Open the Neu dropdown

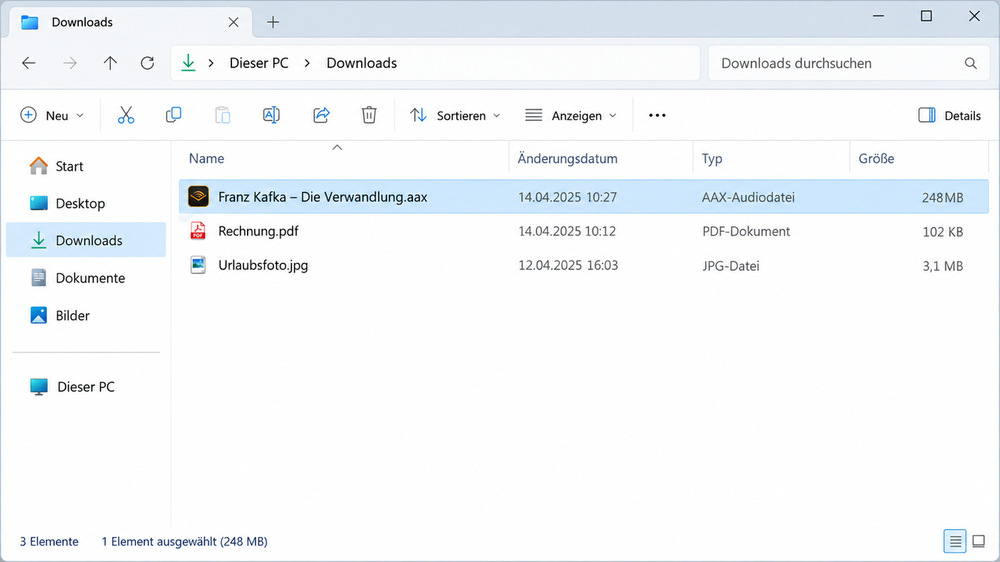(52, 115)
